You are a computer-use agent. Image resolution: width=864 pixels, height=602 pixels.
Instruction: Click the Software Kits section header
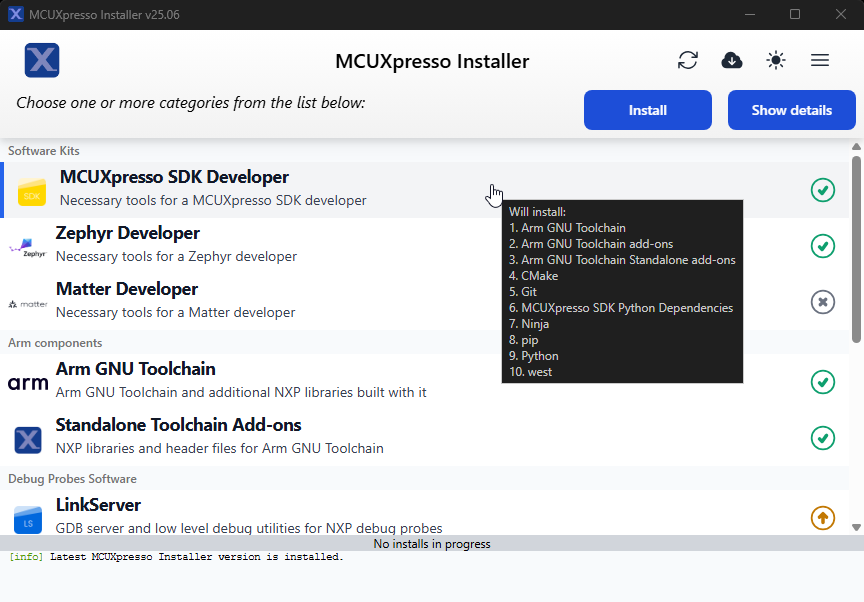tap(44, 151)
